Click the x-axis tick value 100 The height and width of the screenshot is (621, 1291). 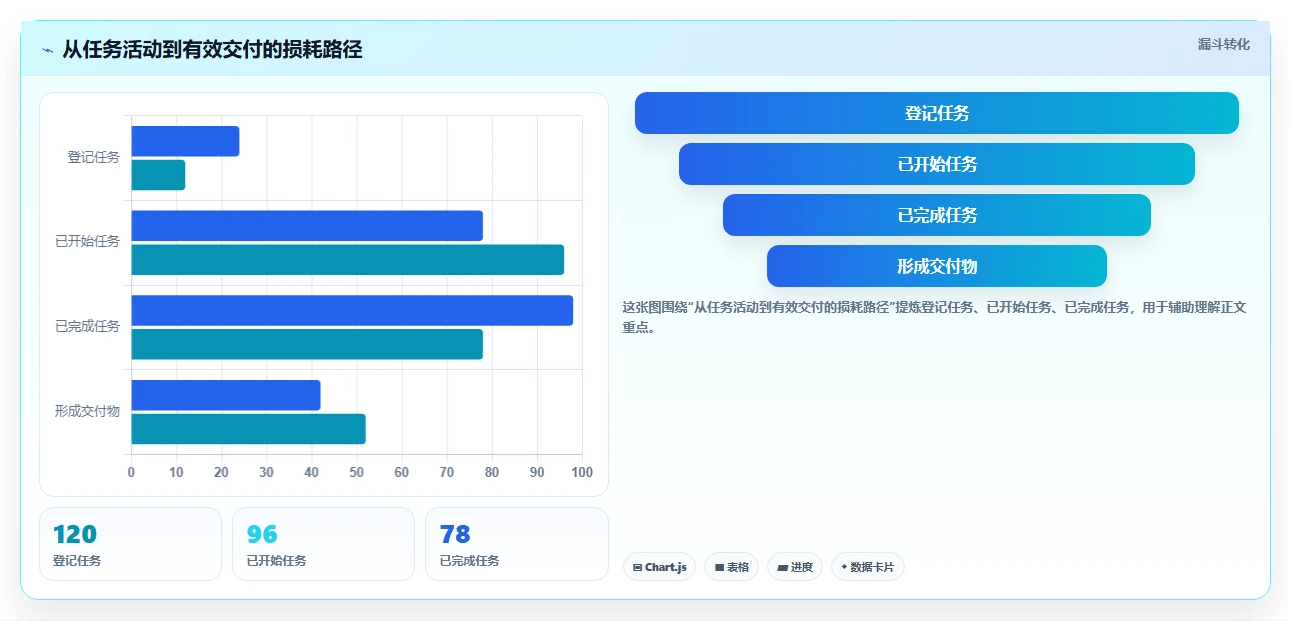tap(582, 472)
